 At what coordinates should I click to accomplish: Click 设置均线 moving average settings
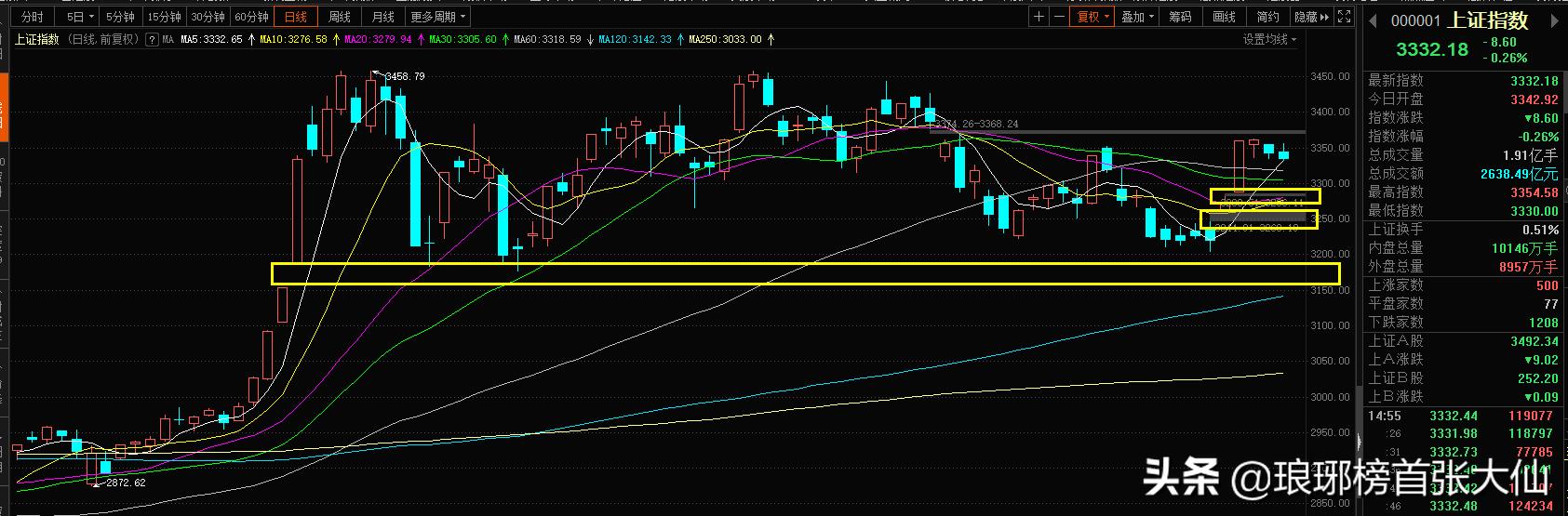click(x=1269, y=39)
